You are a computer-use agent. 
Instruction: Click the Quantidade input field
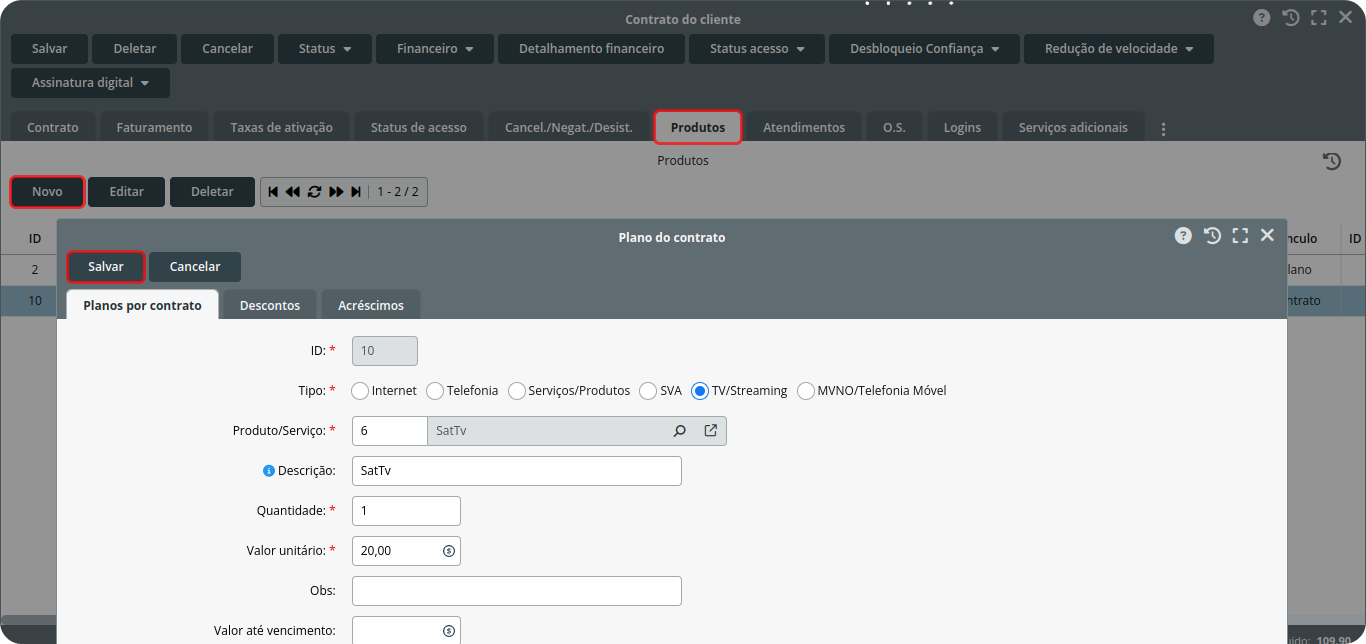coord(406,511)
